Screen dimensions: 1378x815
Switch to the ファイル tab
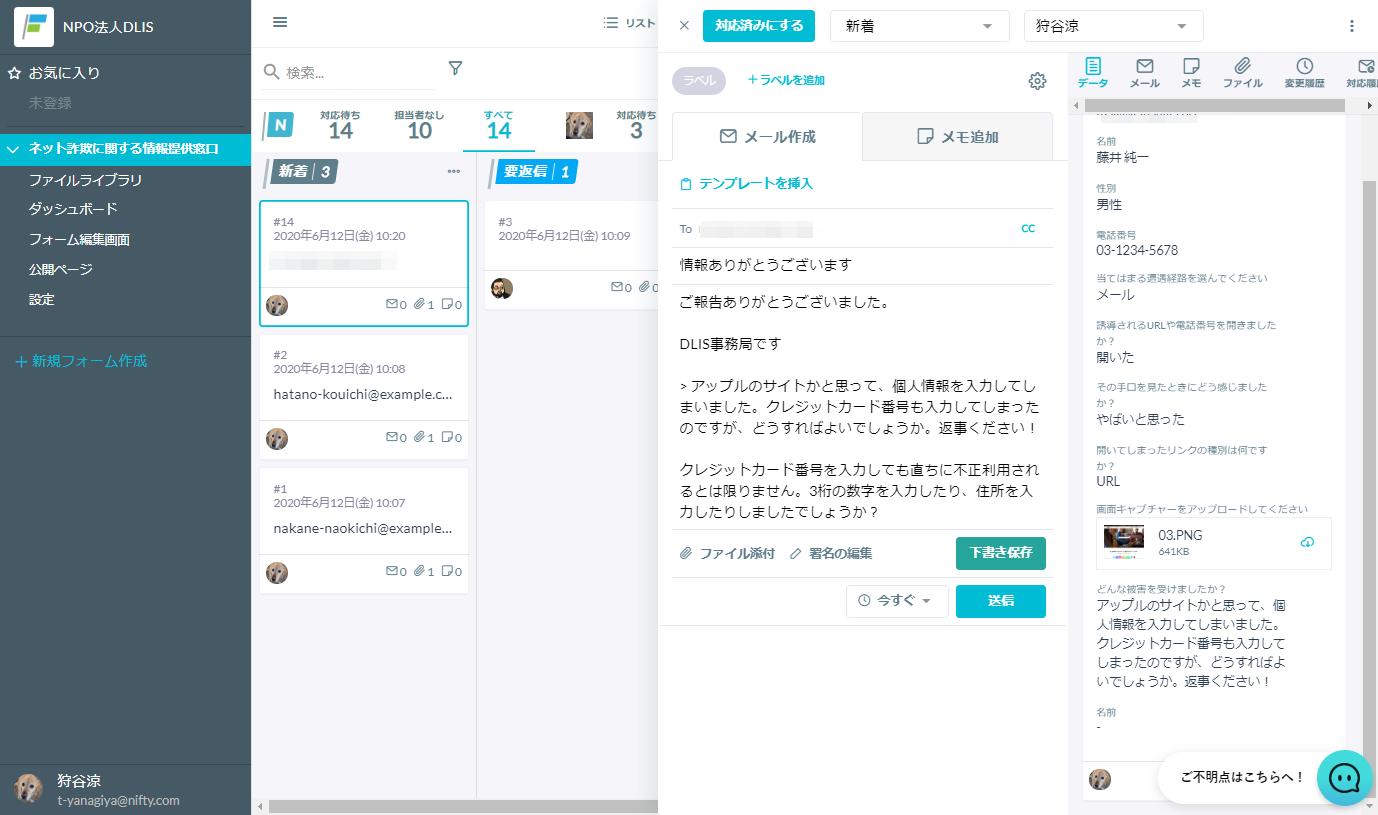tap(1243, 73)
